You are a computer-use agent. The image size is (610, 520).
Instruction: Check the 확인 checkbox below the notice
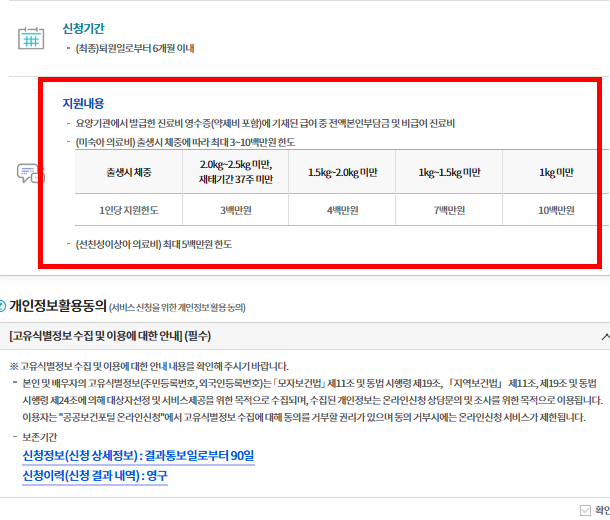coord(585,510)
